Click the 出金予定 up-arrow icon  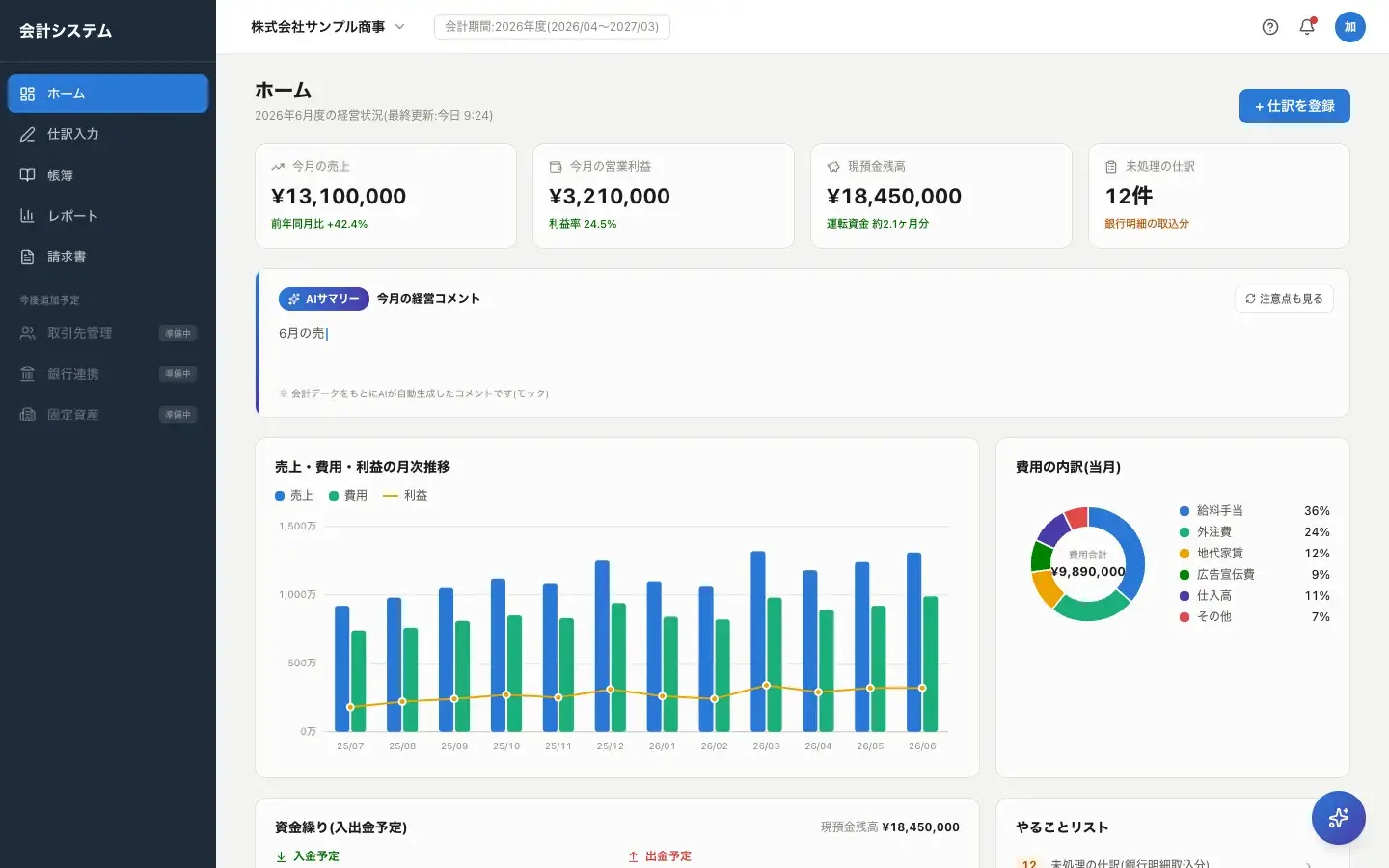click(x=633, y=856)
